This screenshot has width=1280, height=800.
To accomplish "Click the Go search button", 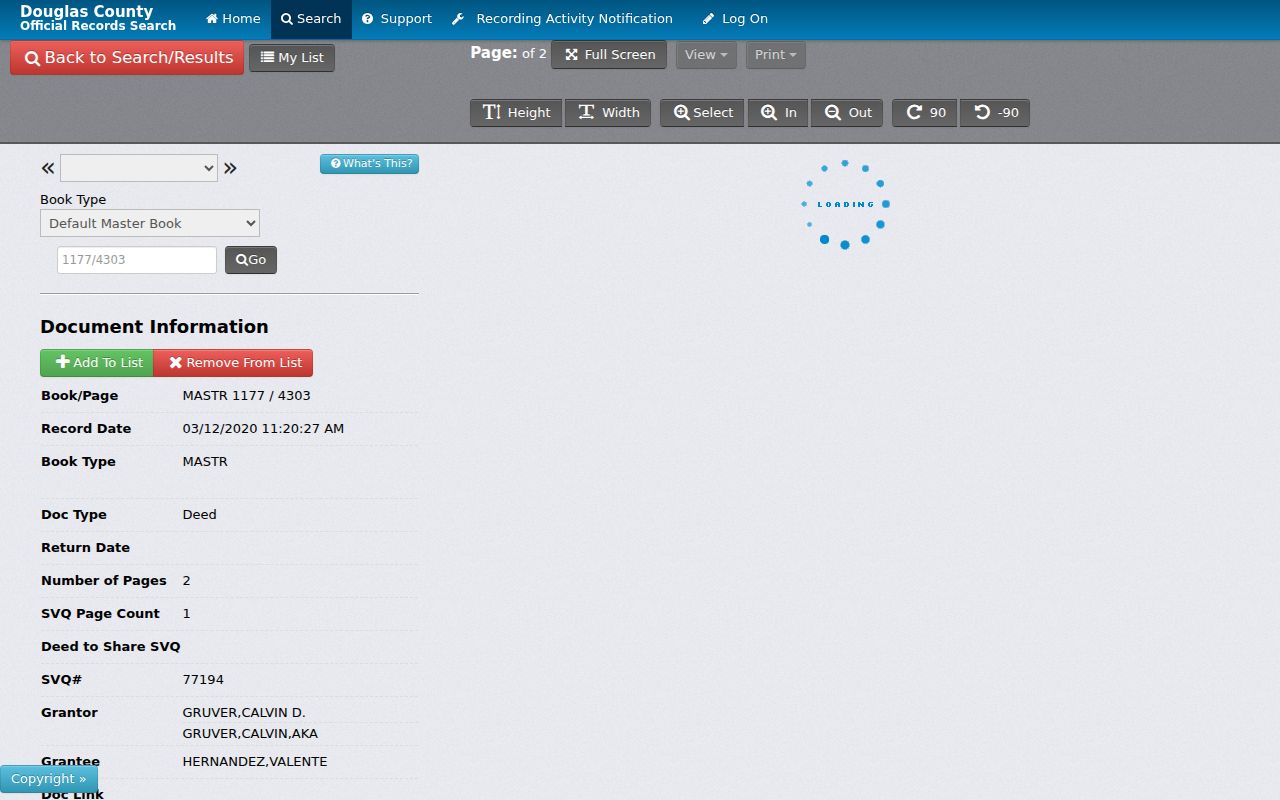I will [251, 260].
